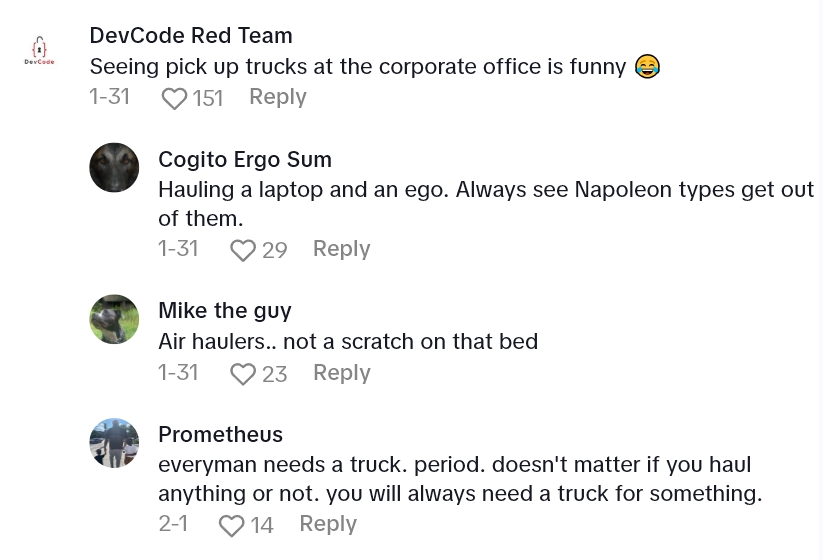823x560 pixels.
Task: Click Cogito Ergo Sum's profile picture
Action: 114,167
